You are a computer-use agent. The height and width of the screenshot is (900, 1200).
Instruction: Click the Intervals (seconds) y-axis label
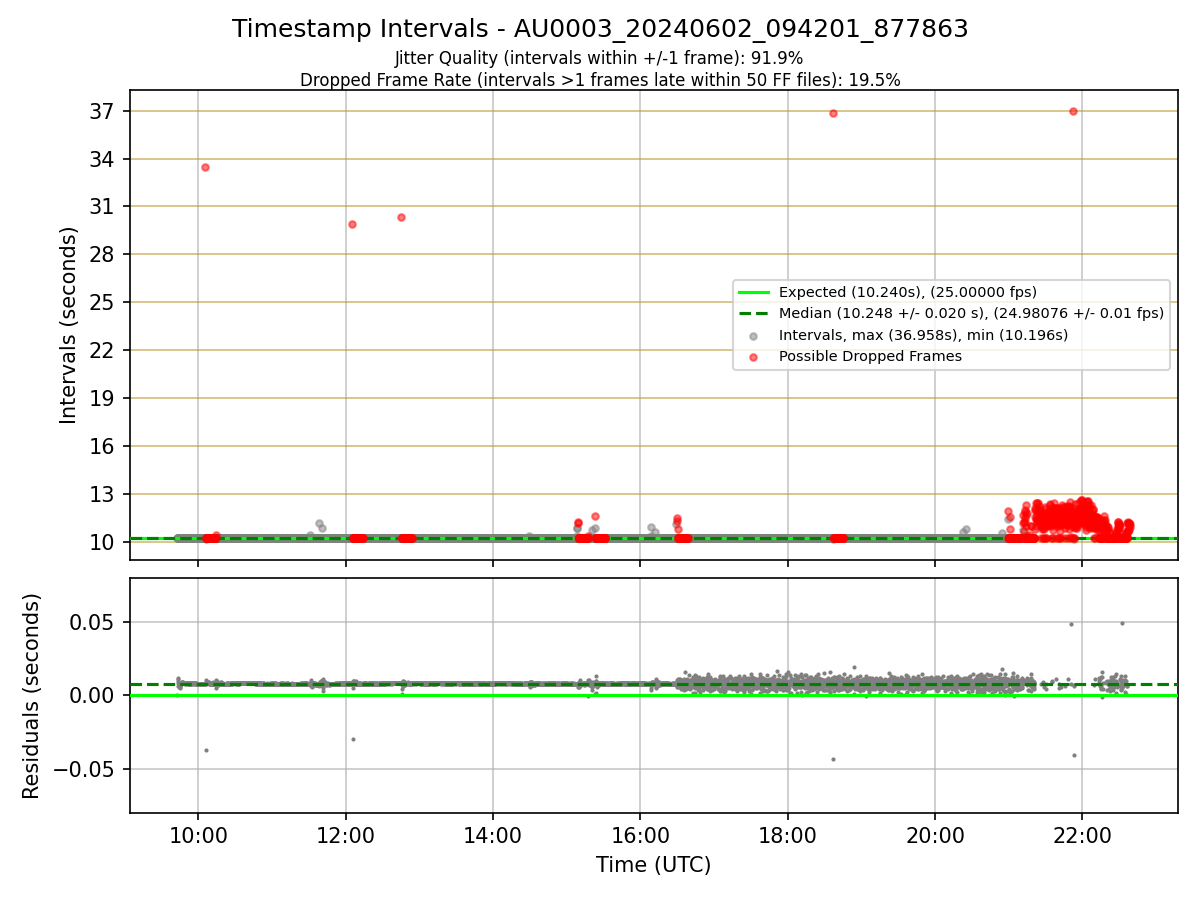[68, 325]
